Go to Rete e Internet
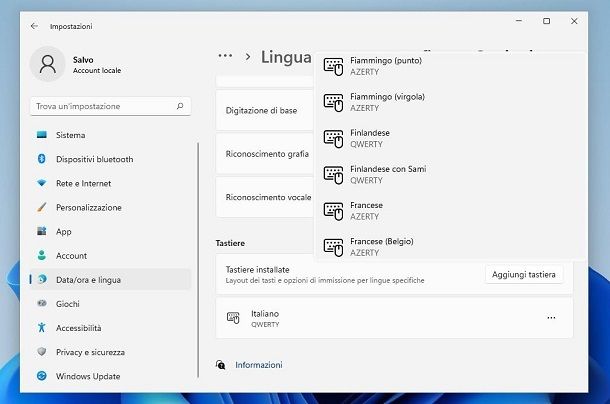The image size is (610, 404). coord(110,183)
